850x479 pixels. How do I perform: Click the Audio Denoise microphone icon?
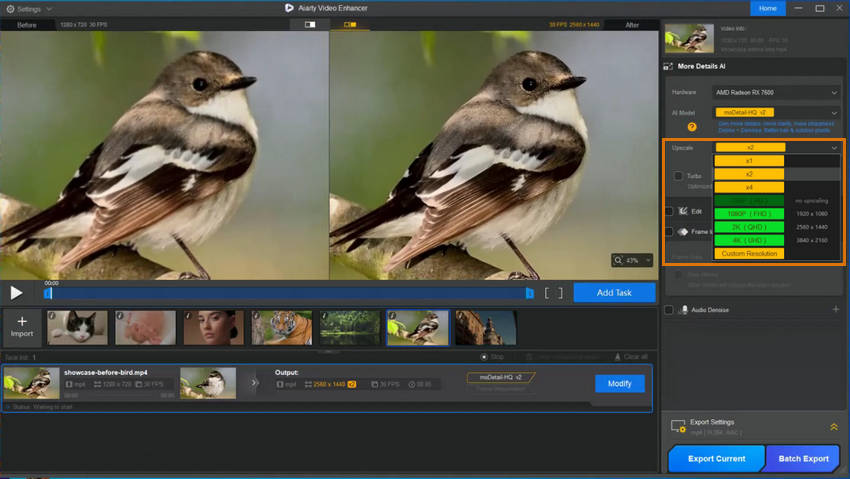pos(684,309)
